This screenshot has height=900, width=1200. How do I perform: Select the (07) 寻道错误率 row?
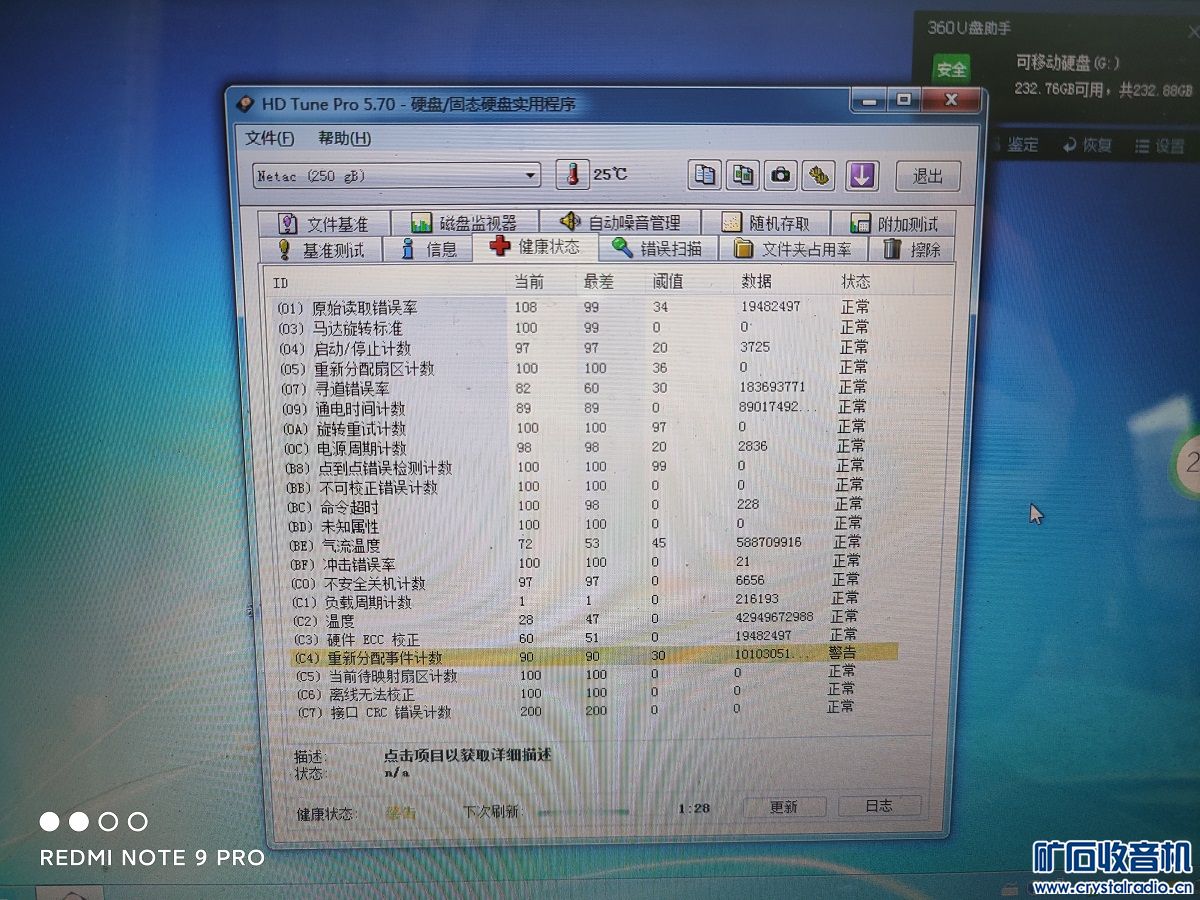tap(575, 388)
